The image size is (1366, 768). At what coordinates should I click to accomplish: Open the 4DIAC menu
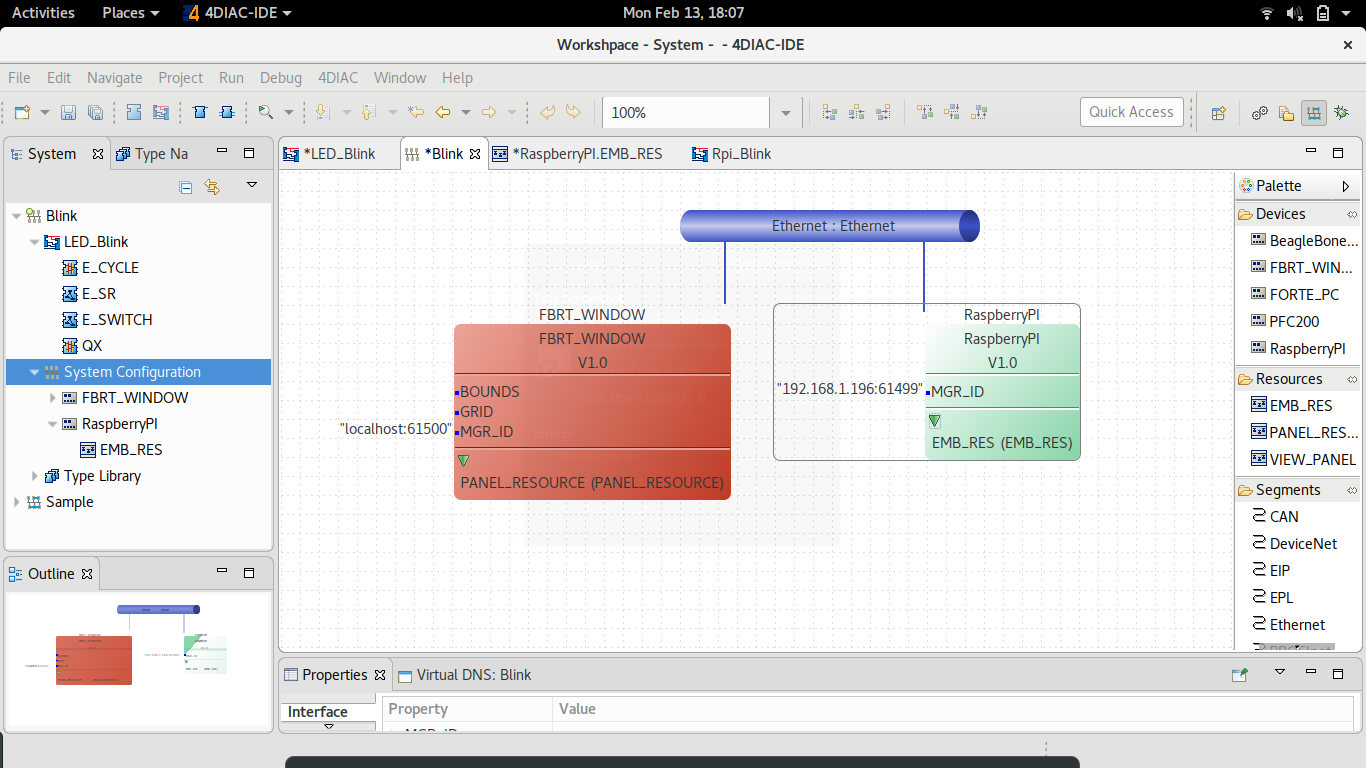pos(338,78)
